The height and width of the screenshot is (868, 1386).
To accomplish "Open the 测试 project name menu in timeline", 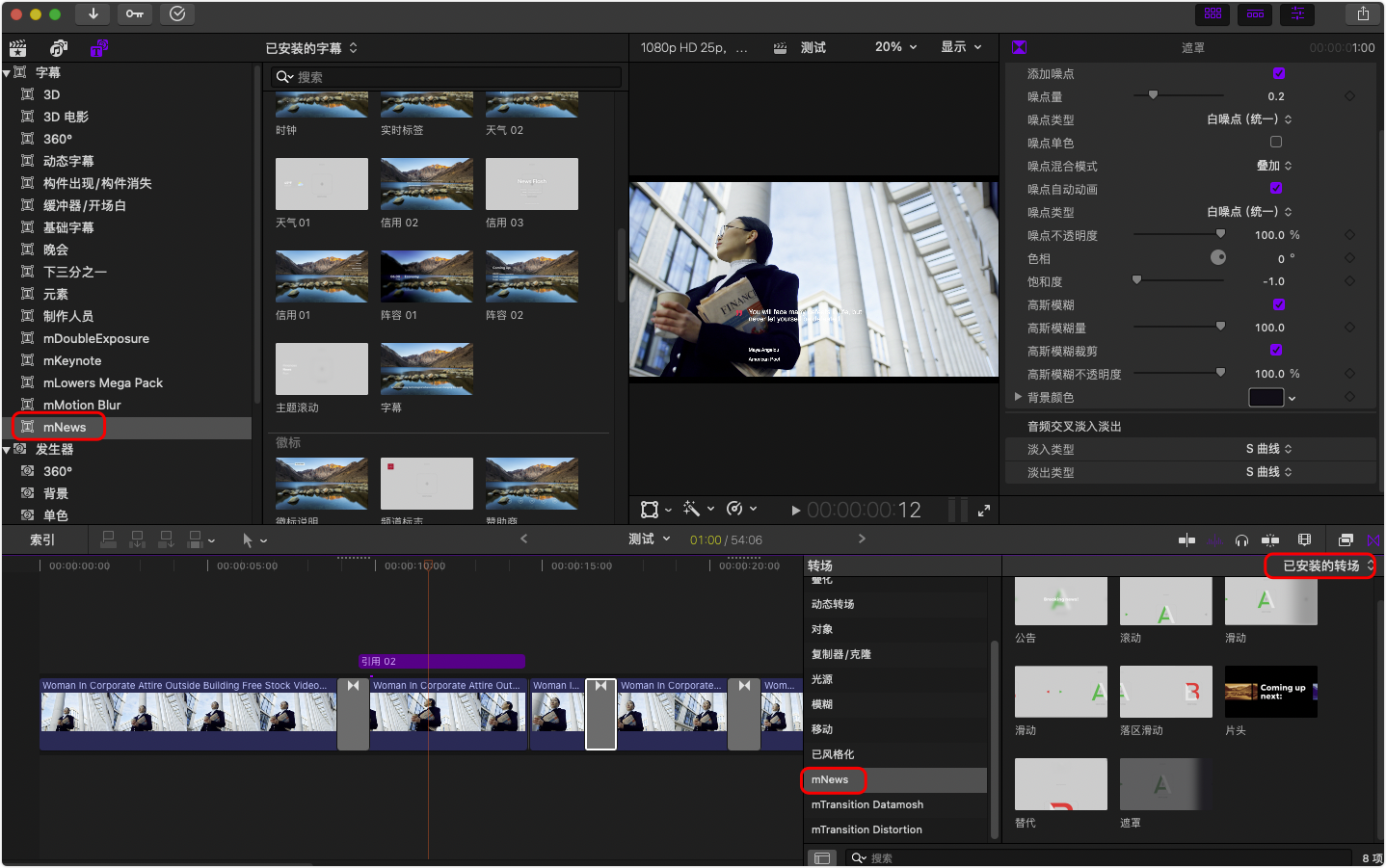I will [x=650, y=539].
